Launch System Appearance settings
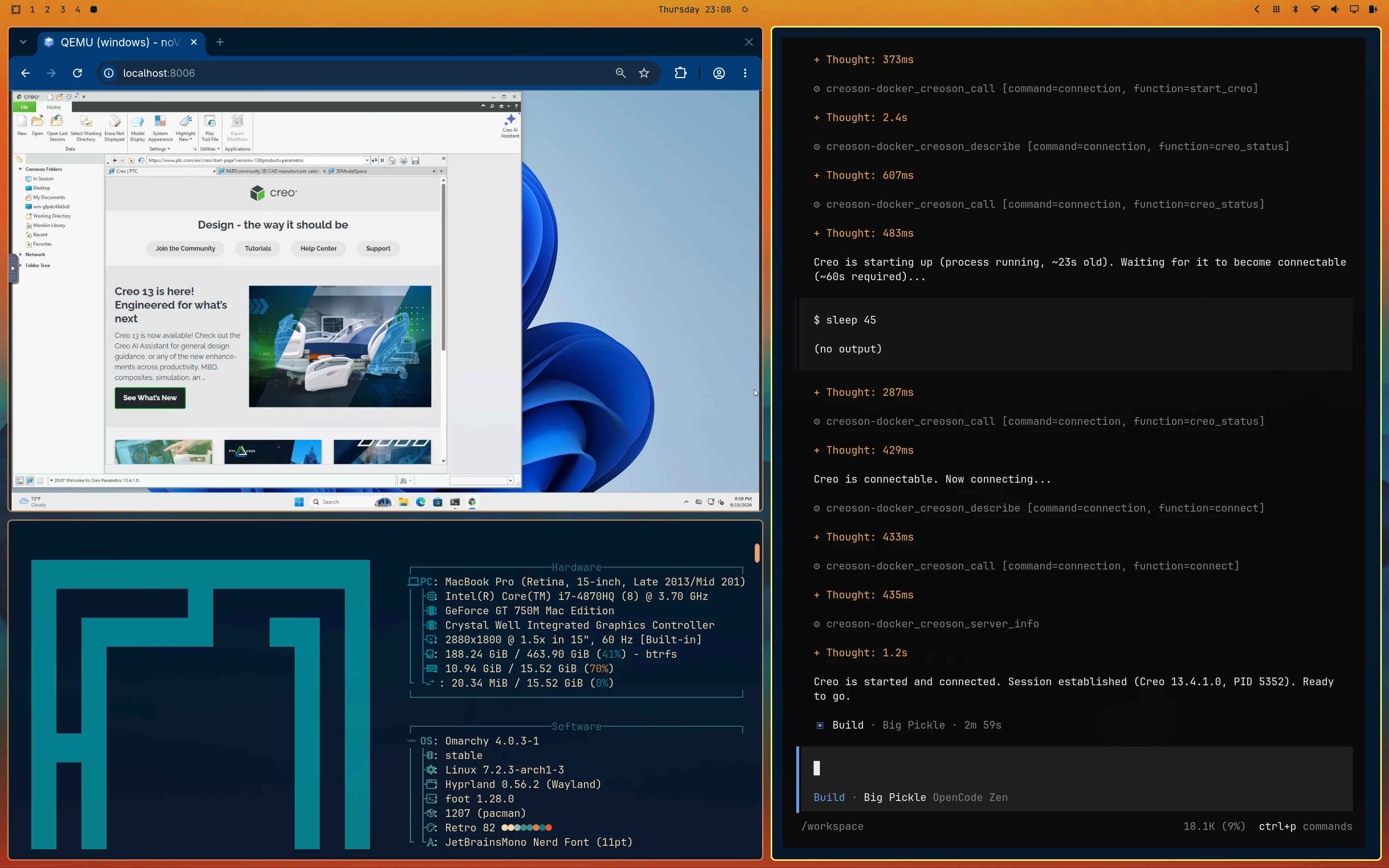Image resolution: width=1389 pixels, height=868 pixels. (160, 128)
